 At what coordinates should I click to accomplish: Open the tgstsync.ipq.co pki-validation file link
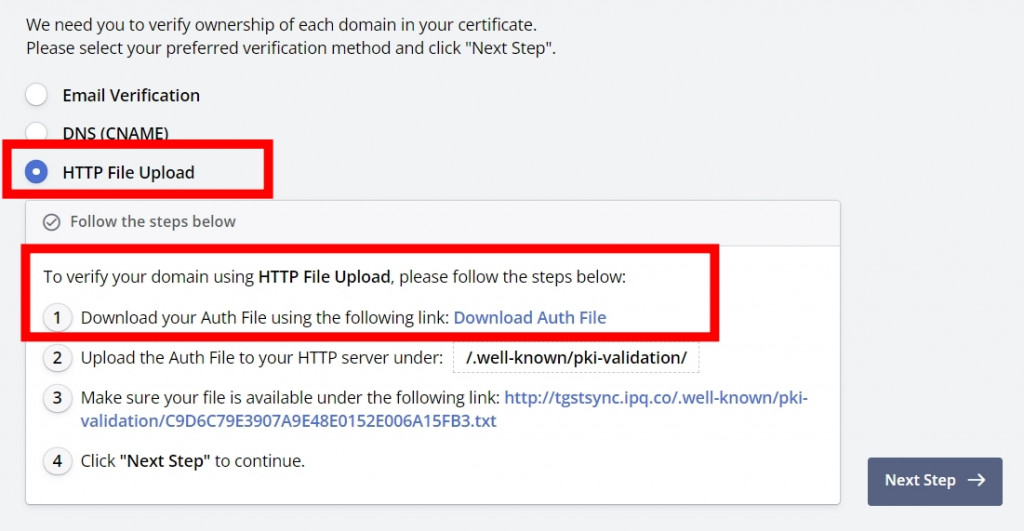click(x=444, y=409)
